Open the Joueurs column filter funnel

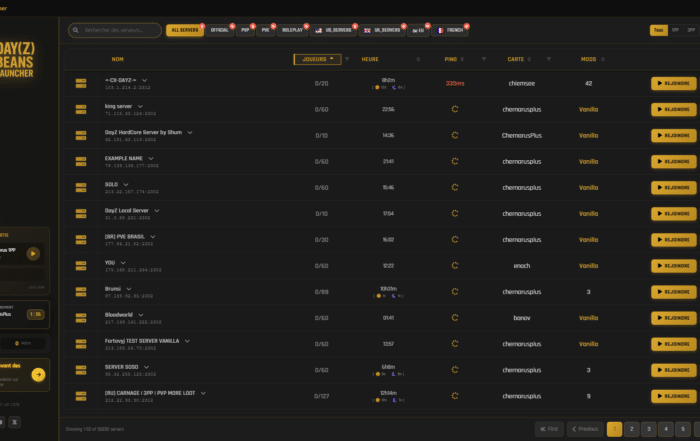pos(347,59)
